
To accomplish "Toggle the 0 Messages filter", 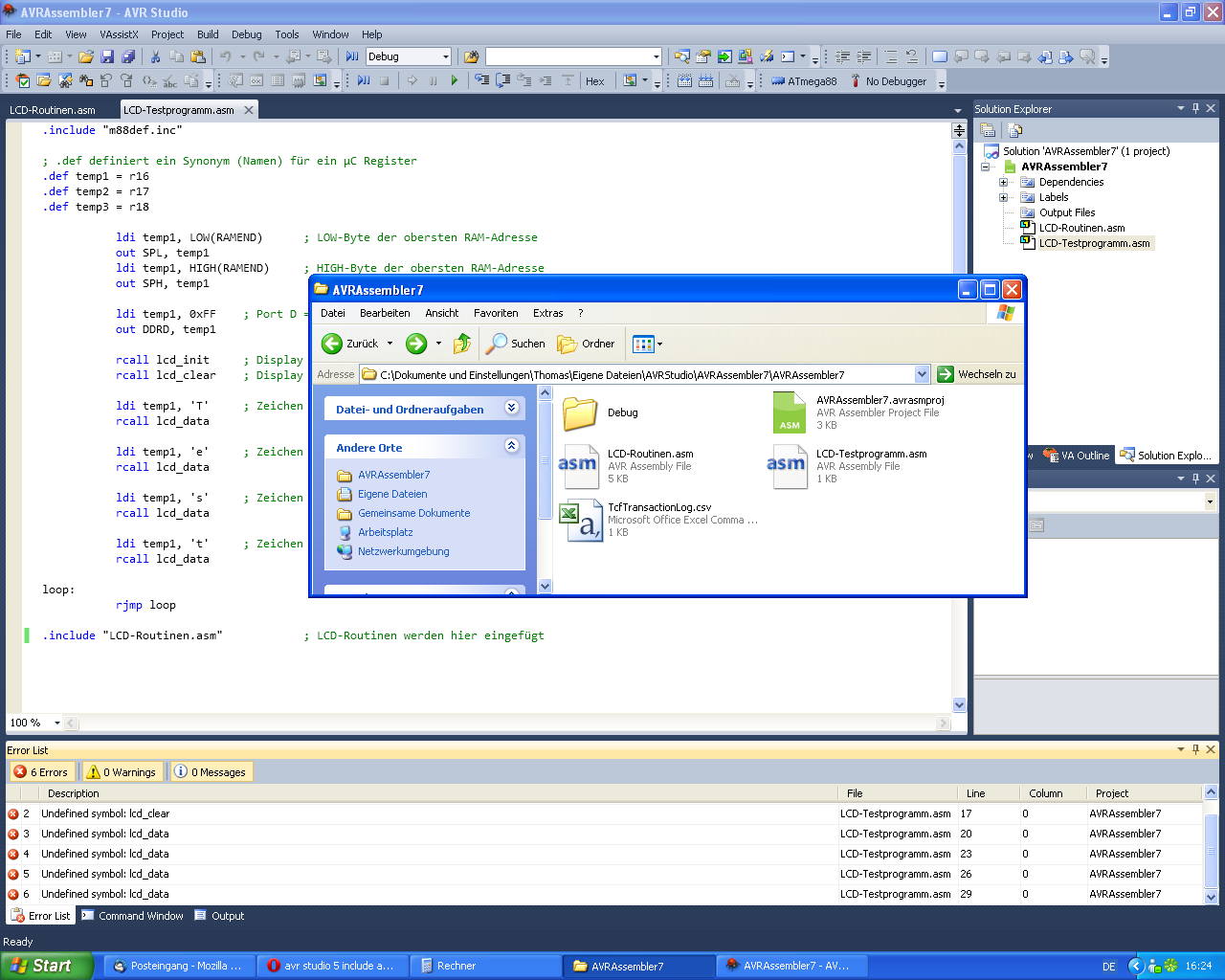I will [x=212, y=771].
